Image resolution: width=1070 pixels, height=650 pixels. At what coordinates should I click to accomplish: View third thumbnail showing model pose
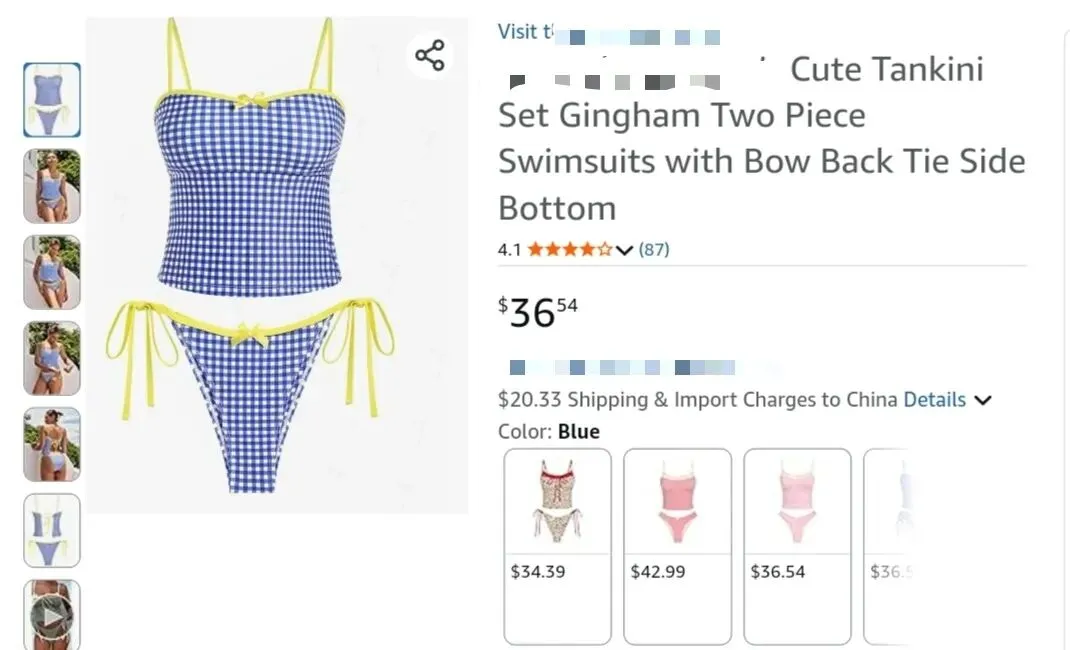point(52,272)
